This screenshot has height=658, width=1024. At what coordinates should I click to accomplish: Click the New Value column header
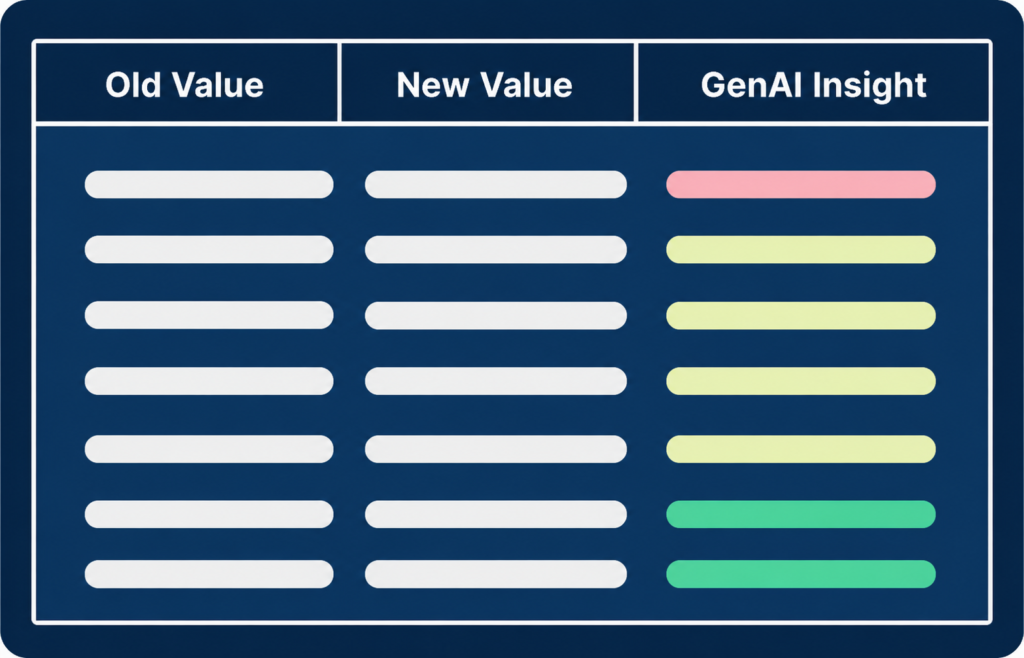click(x=485, y=85)
